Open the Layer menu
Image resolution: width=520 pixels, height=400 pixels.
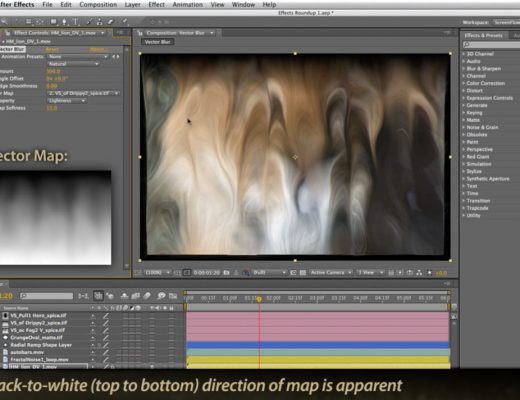tap(132, 5)
